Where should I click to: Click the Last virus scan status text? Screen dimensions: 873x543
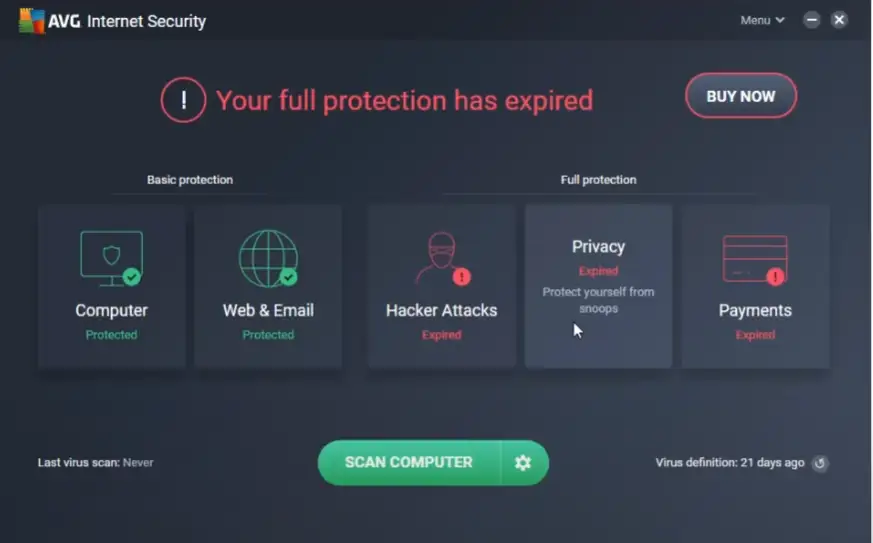95,463
